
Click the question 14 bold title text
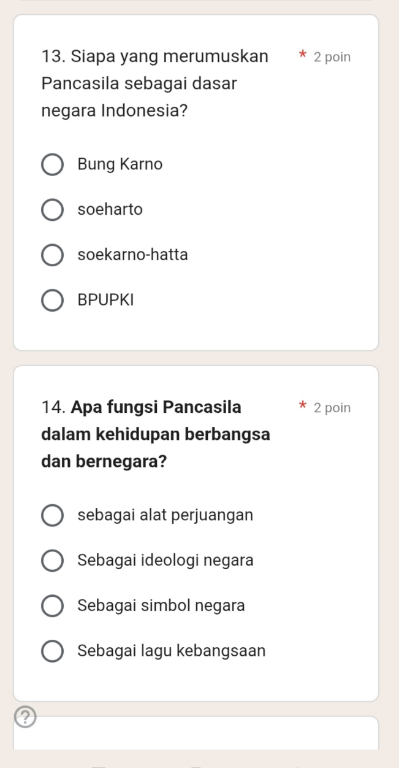click(x=156, y=434)
